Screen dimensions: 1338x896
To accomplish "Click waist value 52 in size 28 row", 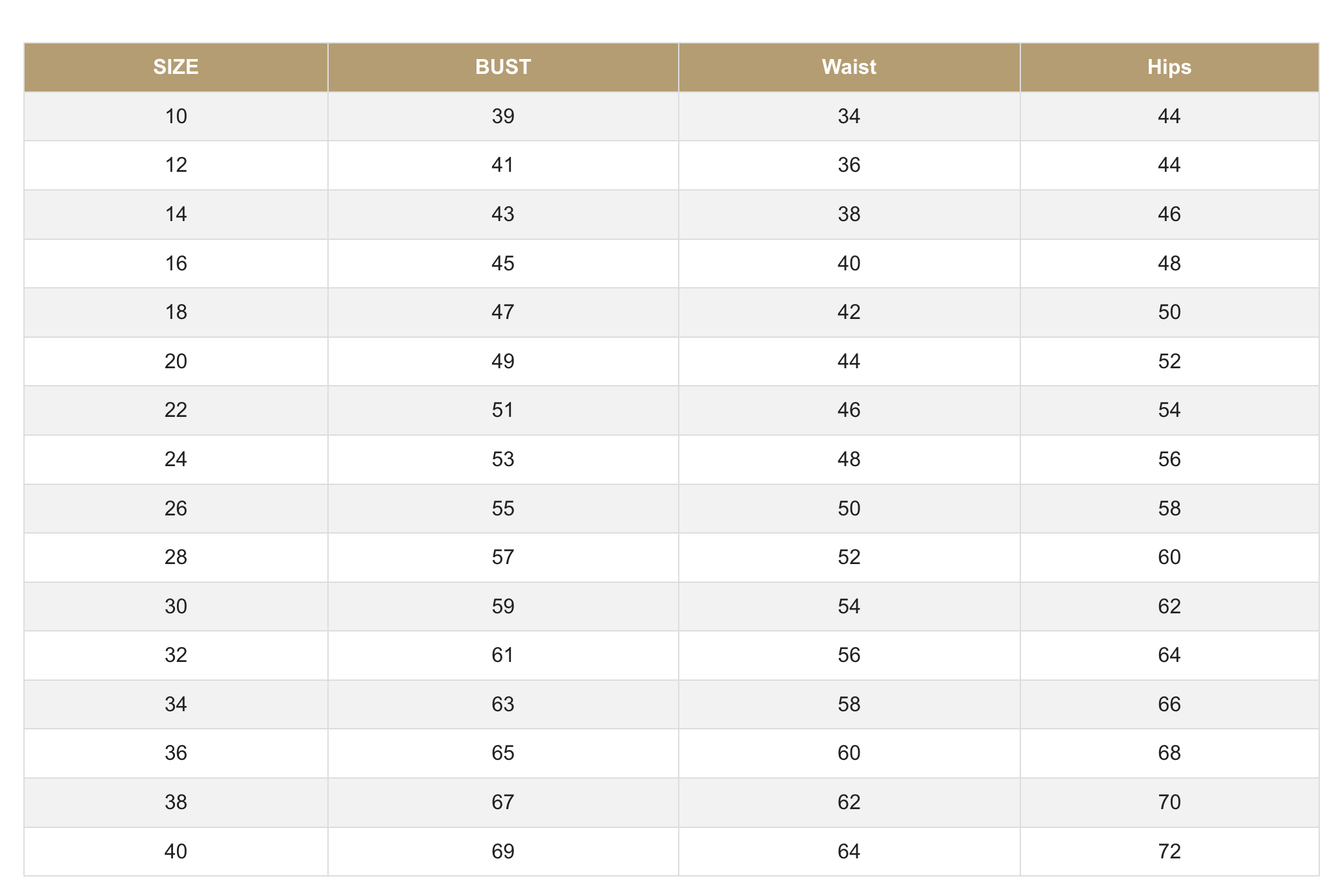I will pyautogui.click(x=849, y=558).
